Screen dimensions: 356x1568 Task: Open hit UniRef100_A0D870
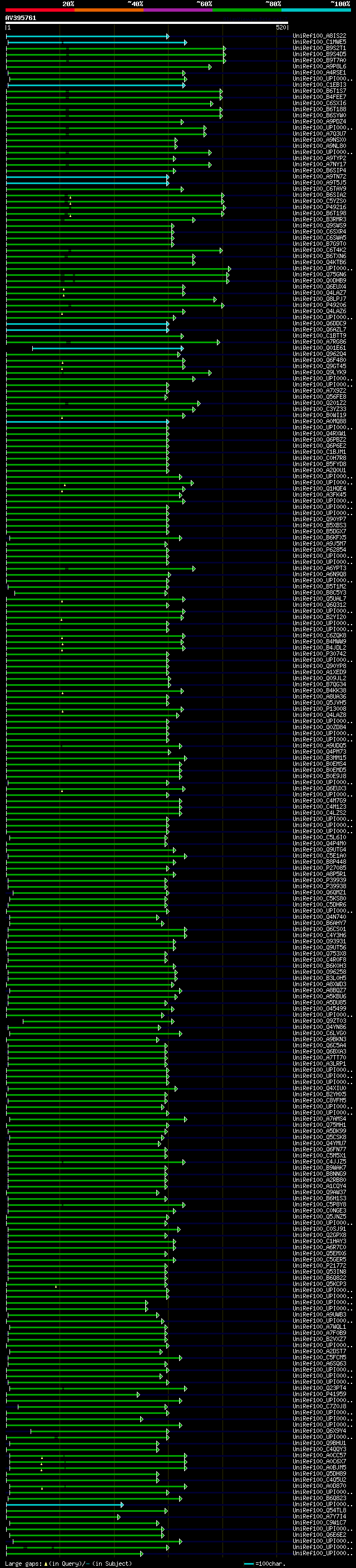[319, 1486]
